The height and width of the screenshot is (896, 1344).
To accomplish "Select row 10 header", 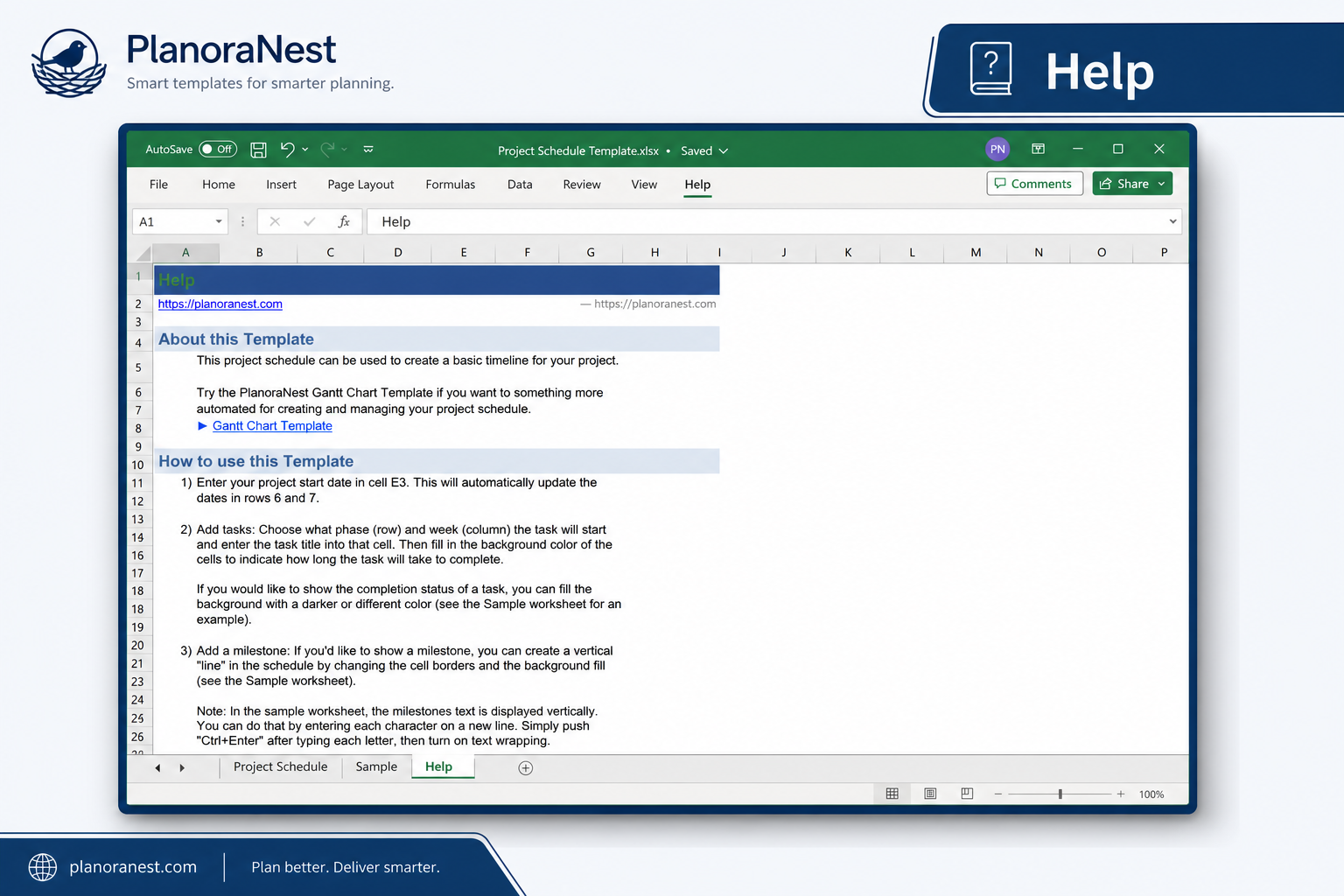I will pos(138,465).
